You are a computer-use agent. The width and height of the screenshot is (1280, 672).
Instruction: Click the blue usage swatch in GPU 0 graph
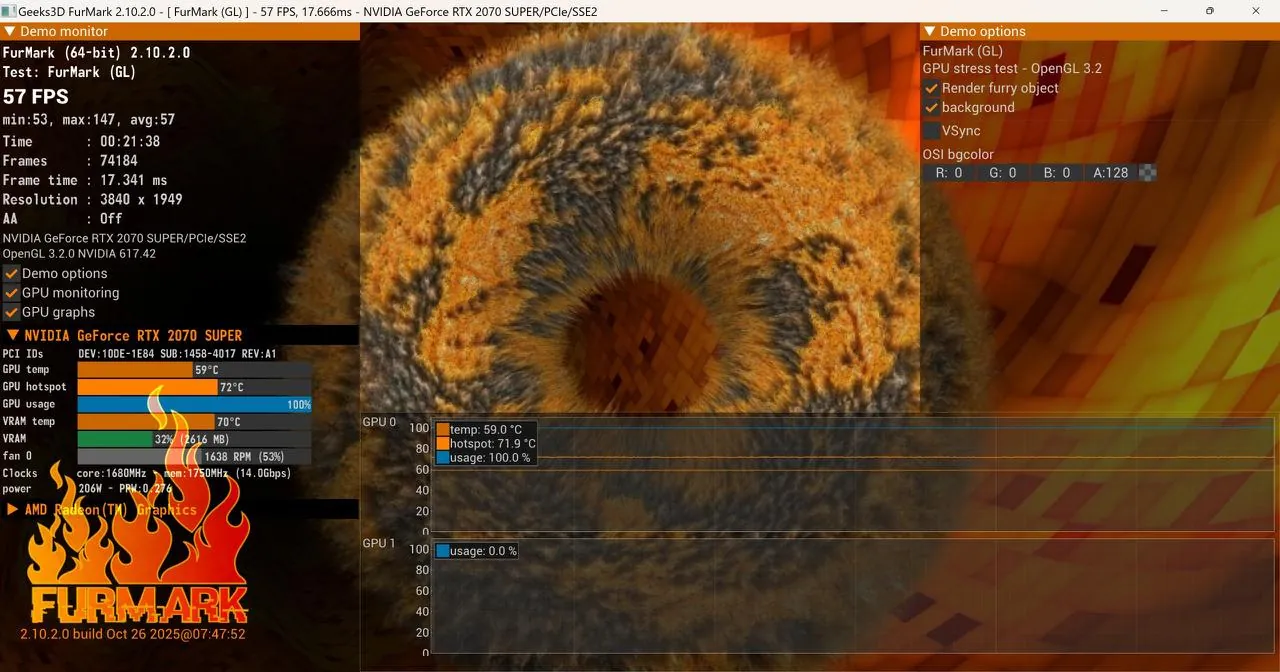pyautogui.click(x=442, y=457)
